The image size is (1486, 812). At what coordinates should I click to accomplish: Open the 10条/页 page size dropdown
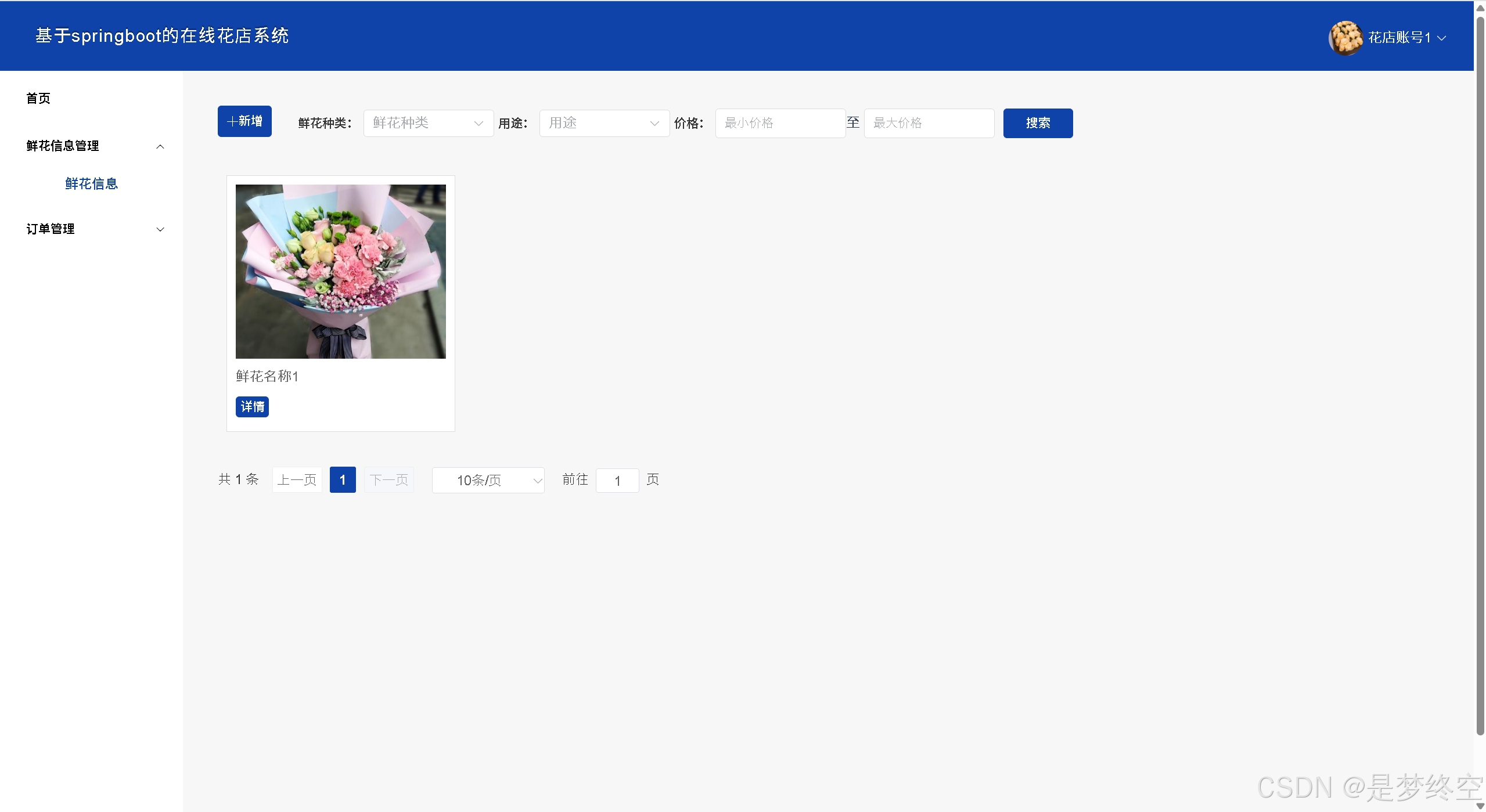pos(488,480)
